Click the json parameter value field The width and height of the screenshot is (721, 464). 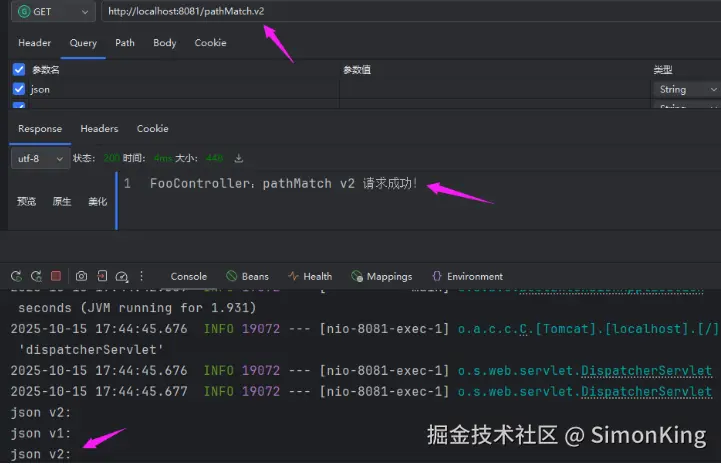494,89
